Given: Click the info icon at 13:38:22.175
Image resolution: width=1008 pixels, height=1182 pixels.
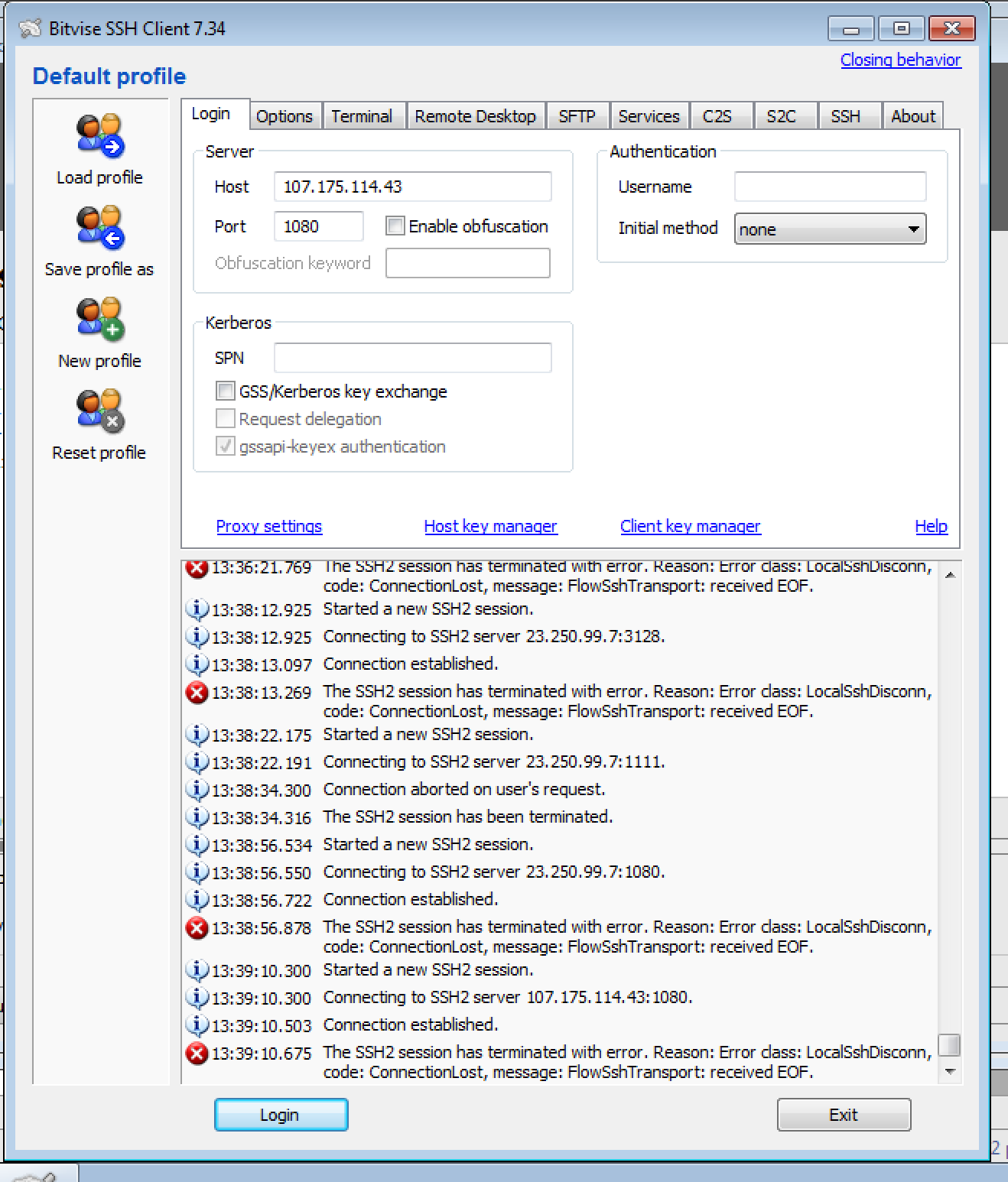Looking at the screenshot, I should pos(197,735).
